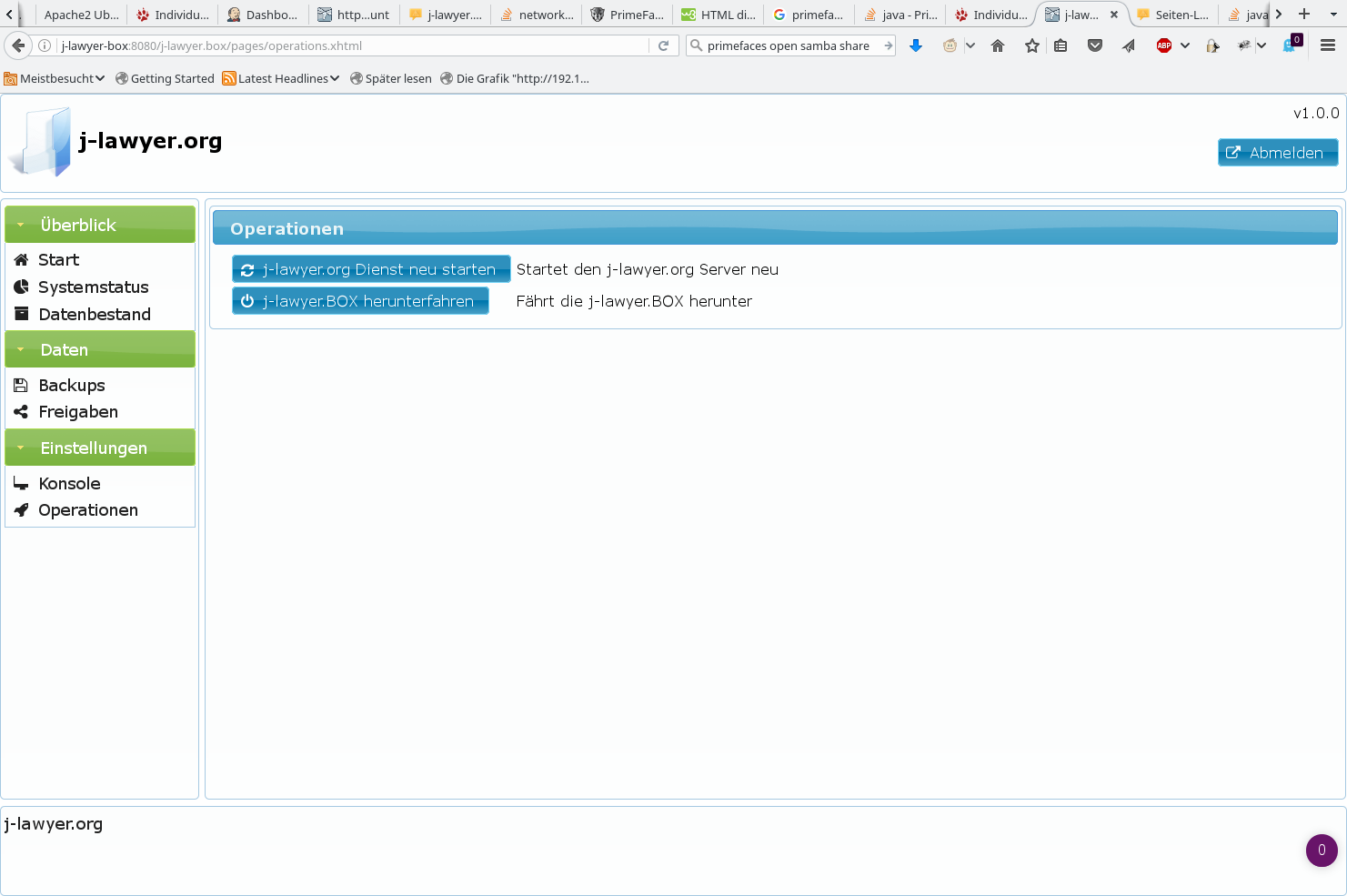Switch to the HTML di... tab
This screenshot has height=896, width=1347.
click(x=718, y=15)
